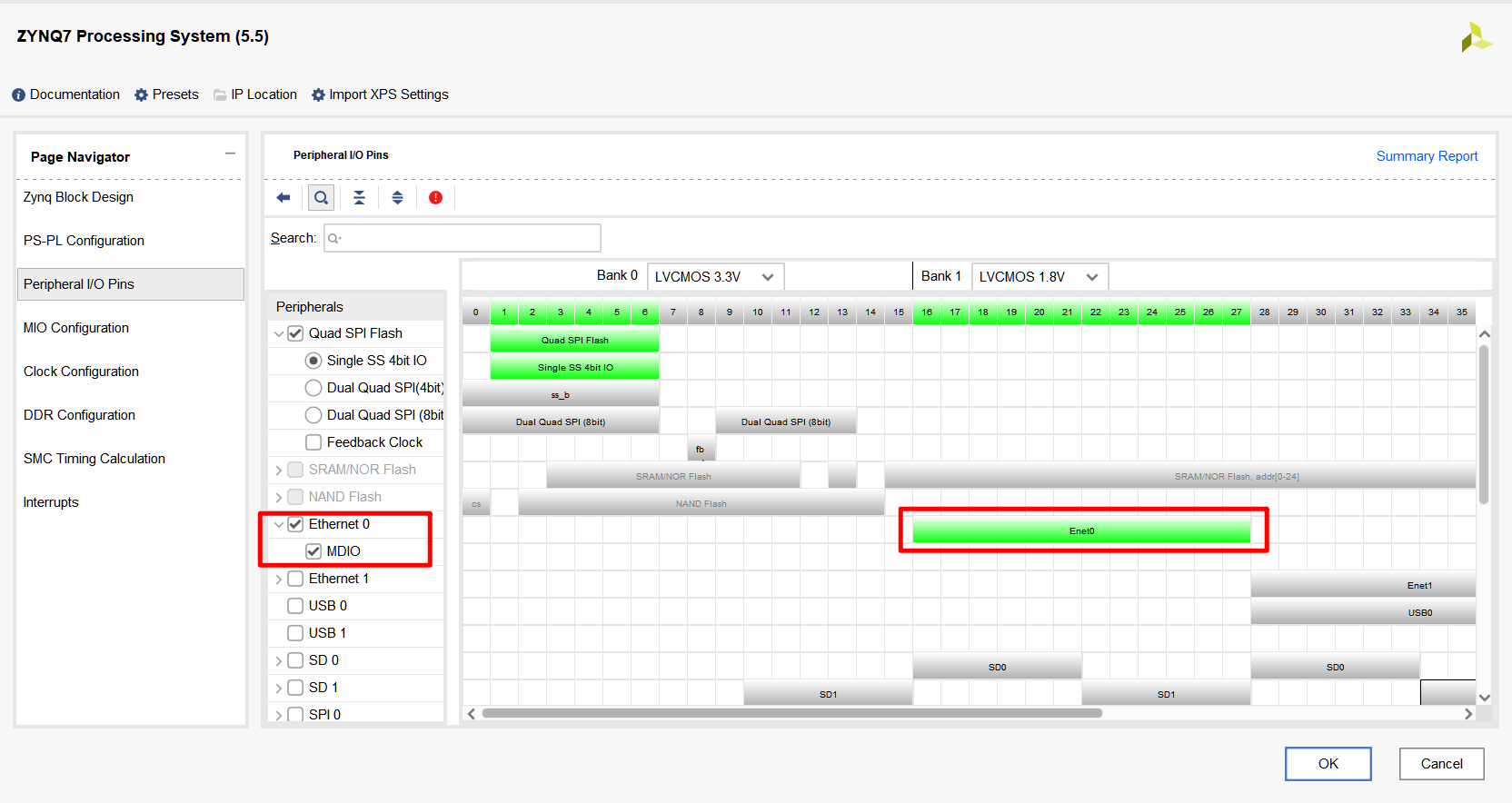Enable USB 1 checkbox
1512x803 pixels.
295,633
